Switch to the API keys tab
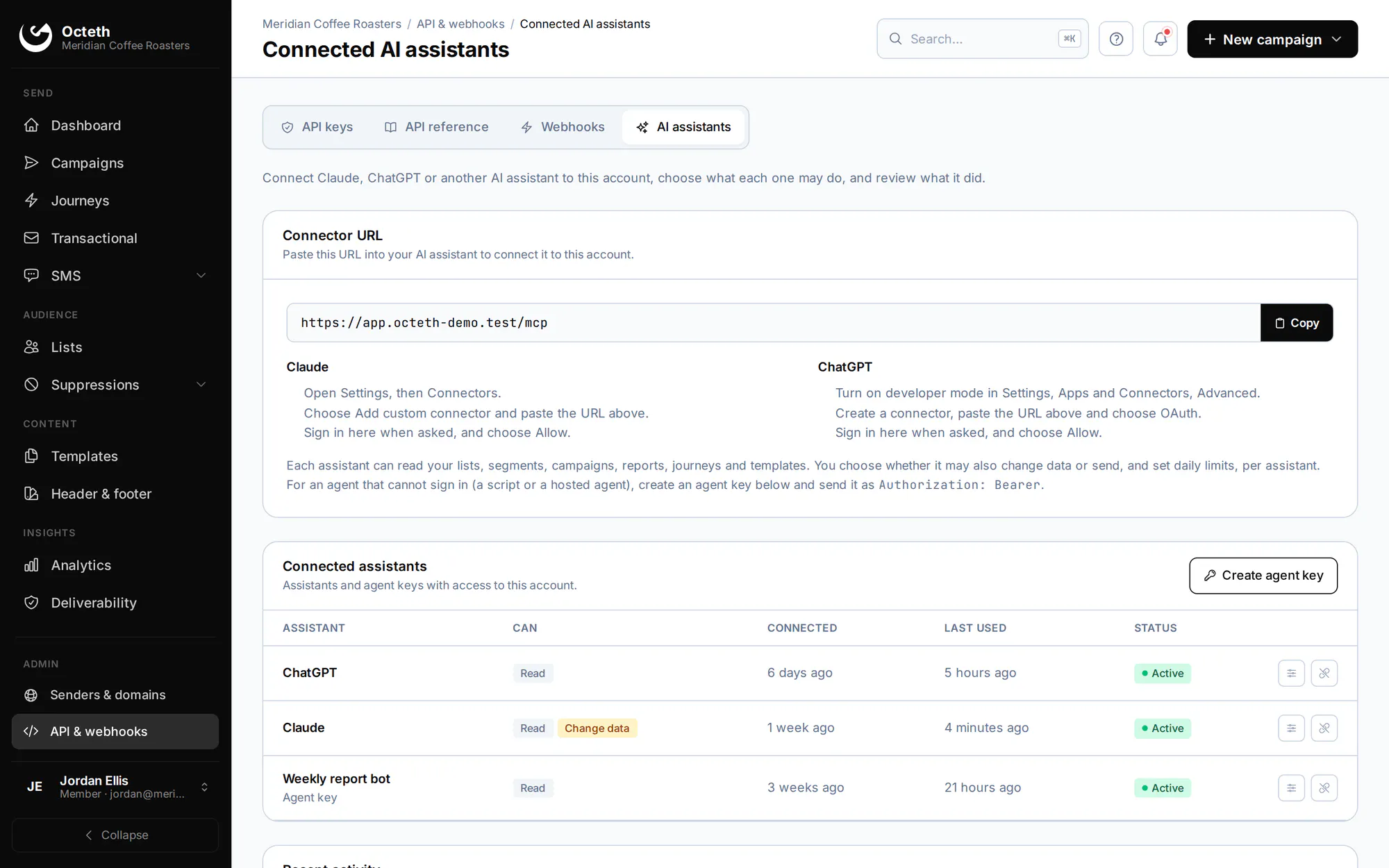This screenshot has height=868, width=1389. point(317,127)
